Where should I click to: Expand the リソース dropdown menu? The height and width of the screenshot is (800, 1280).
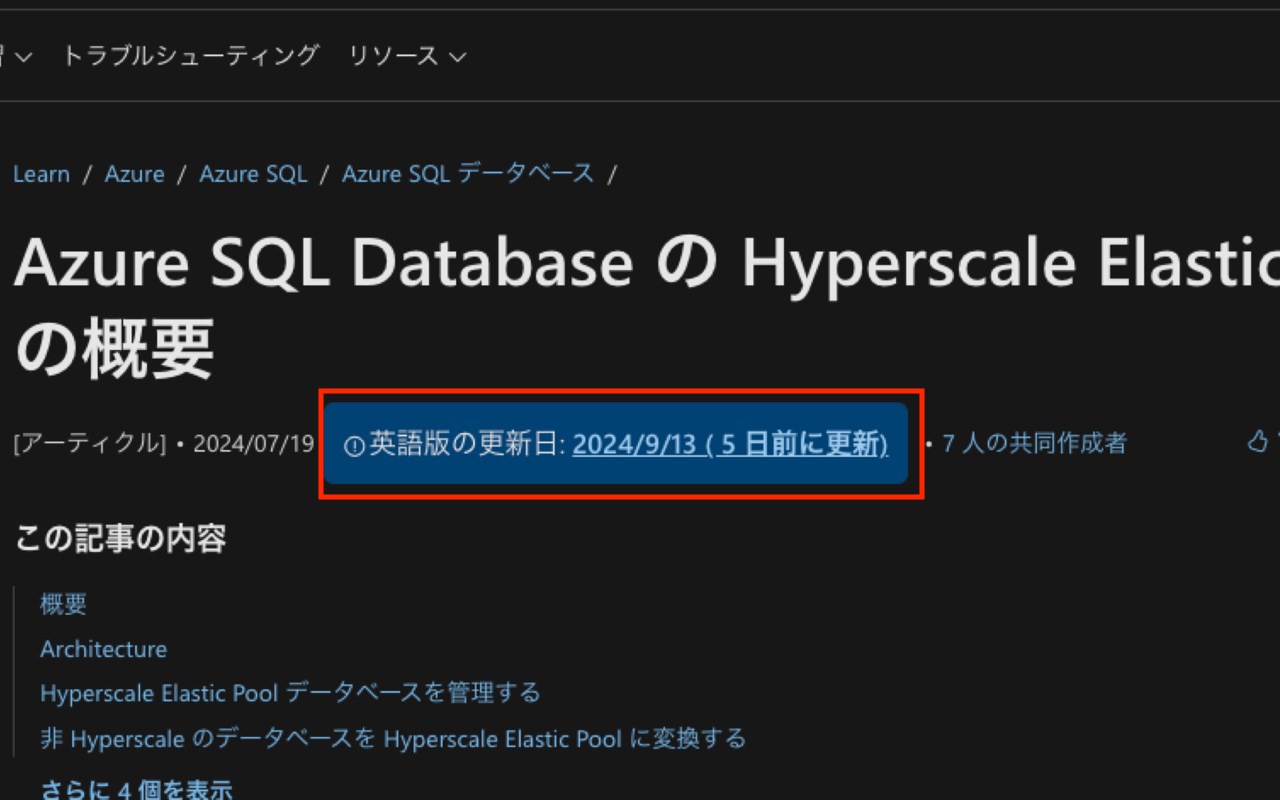point(407,56)
